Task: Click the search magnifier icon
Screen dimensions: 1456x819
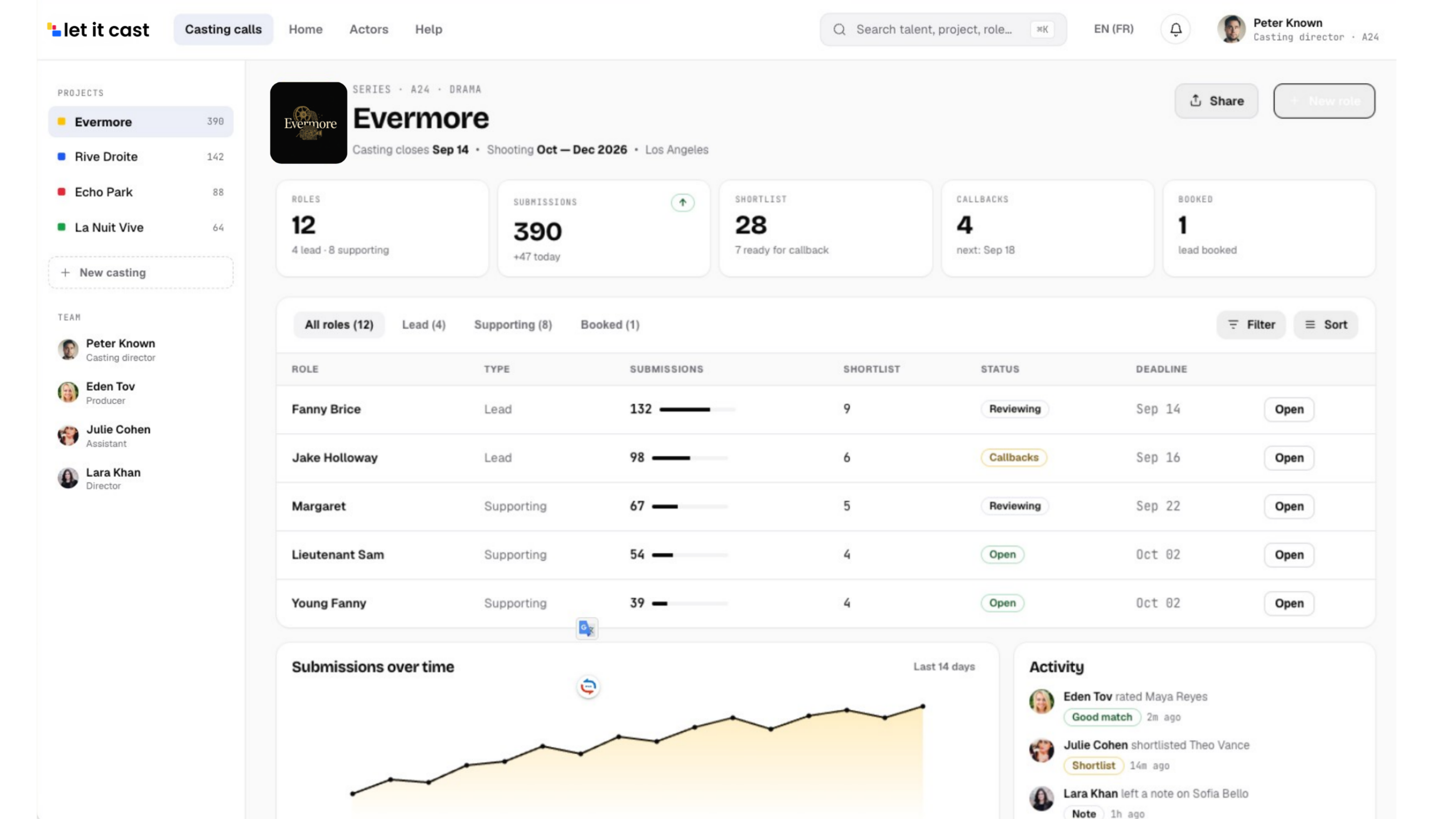Action: pyautogui.click(x=840, y=29)
